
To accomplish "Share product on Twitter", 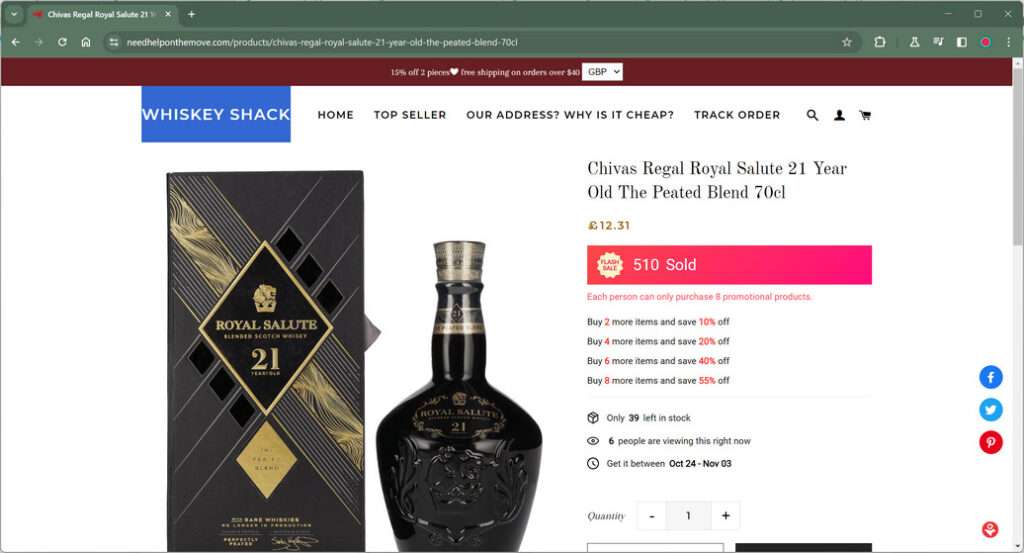I will click(x=991, y=410).
